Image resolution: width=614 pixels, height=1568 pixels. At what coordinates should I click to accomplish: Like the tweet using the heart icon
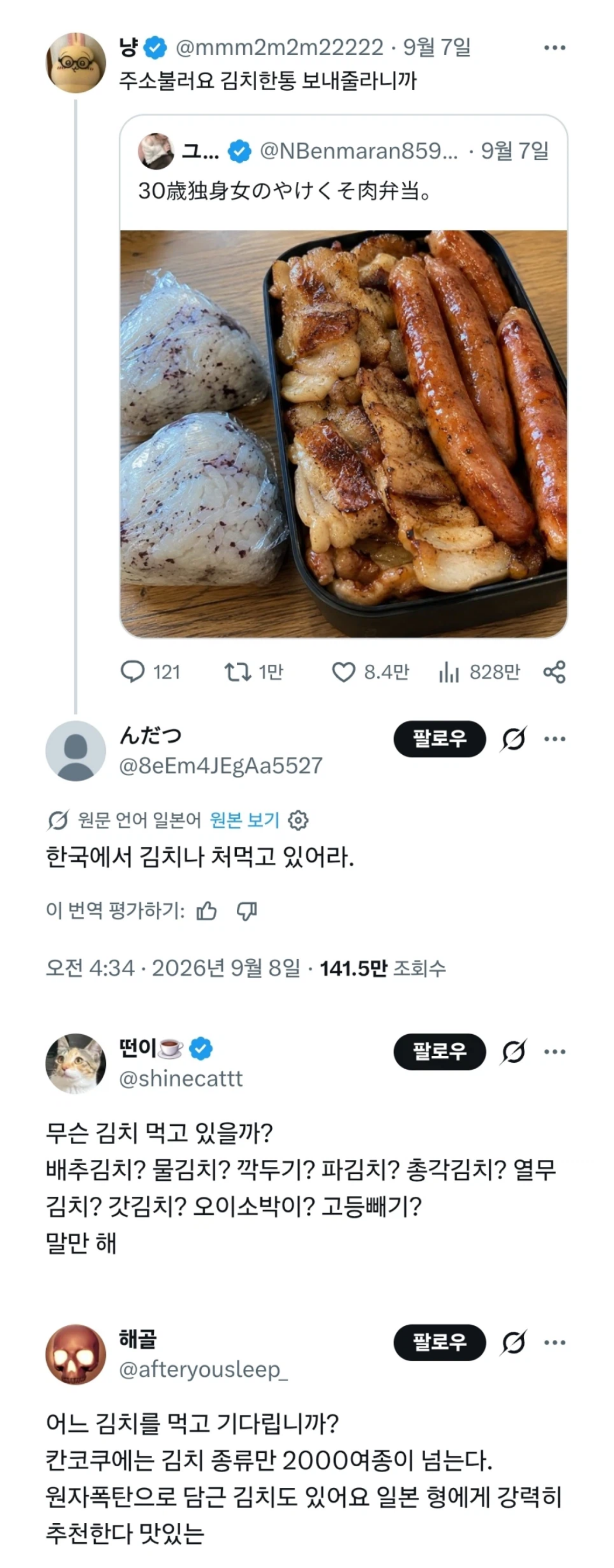point(343,672)
